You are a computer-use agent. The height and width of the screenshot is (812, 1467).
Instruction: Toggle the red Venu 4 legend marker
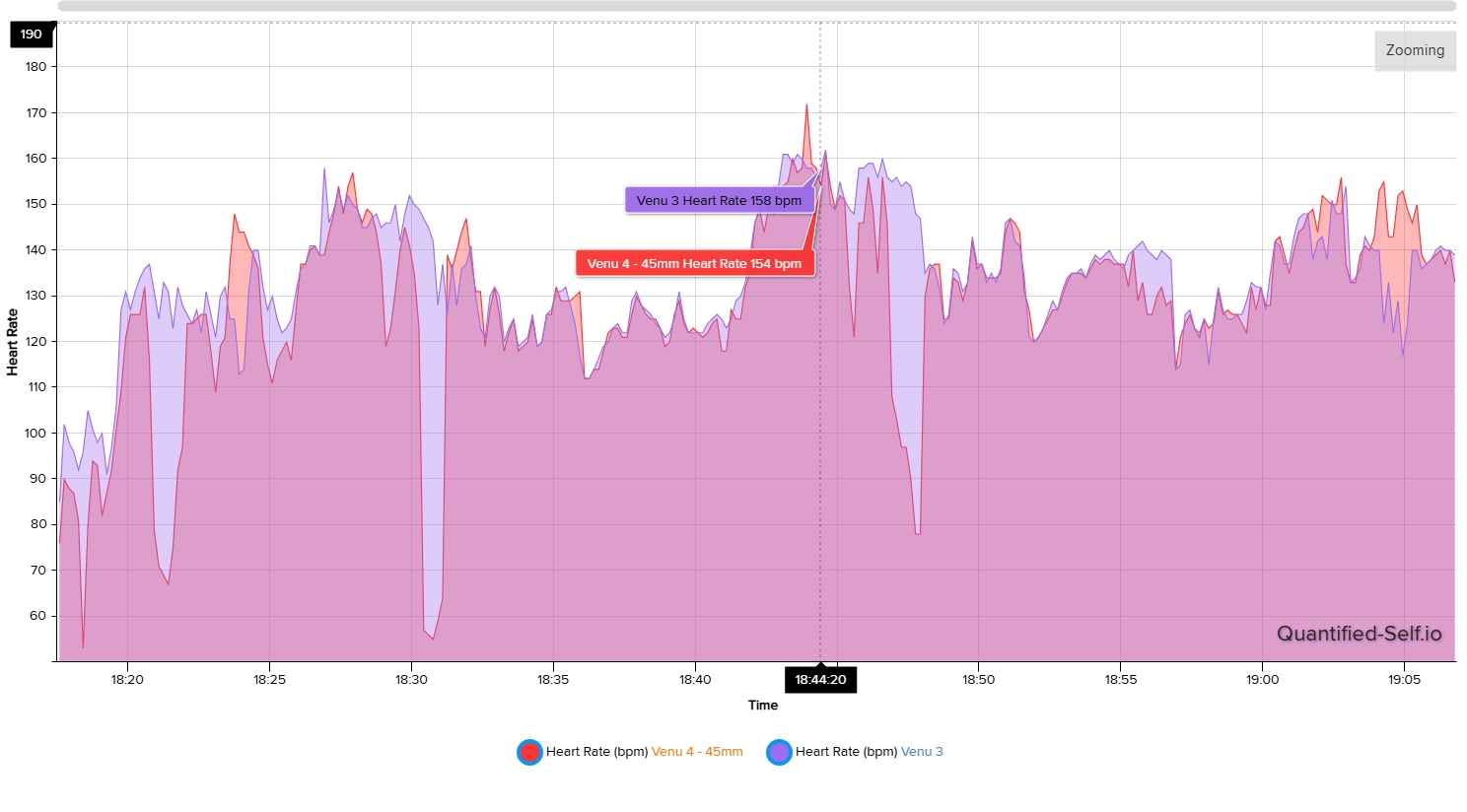529,752
